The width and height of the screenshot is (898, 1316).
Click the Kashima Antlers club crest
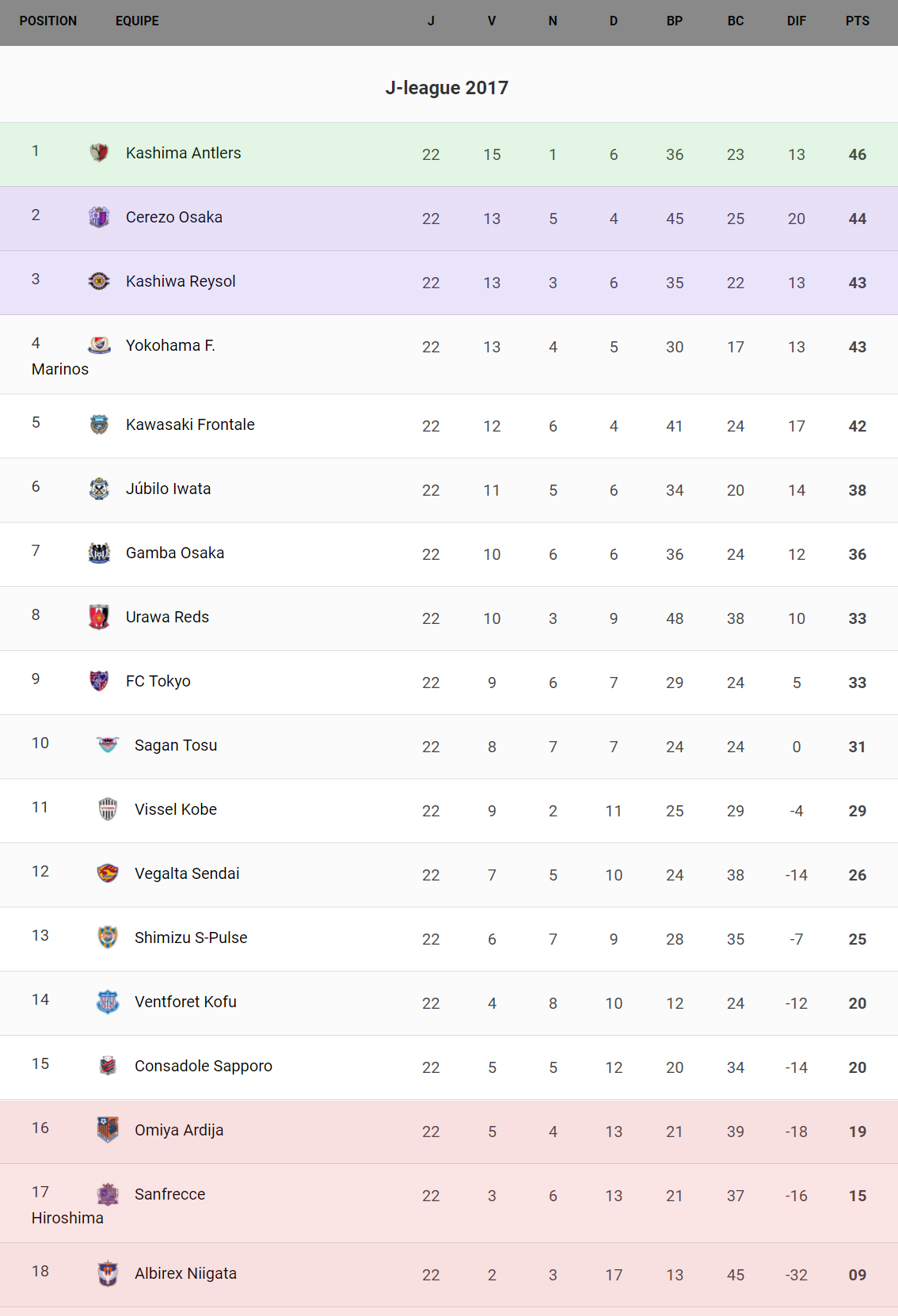99,152
